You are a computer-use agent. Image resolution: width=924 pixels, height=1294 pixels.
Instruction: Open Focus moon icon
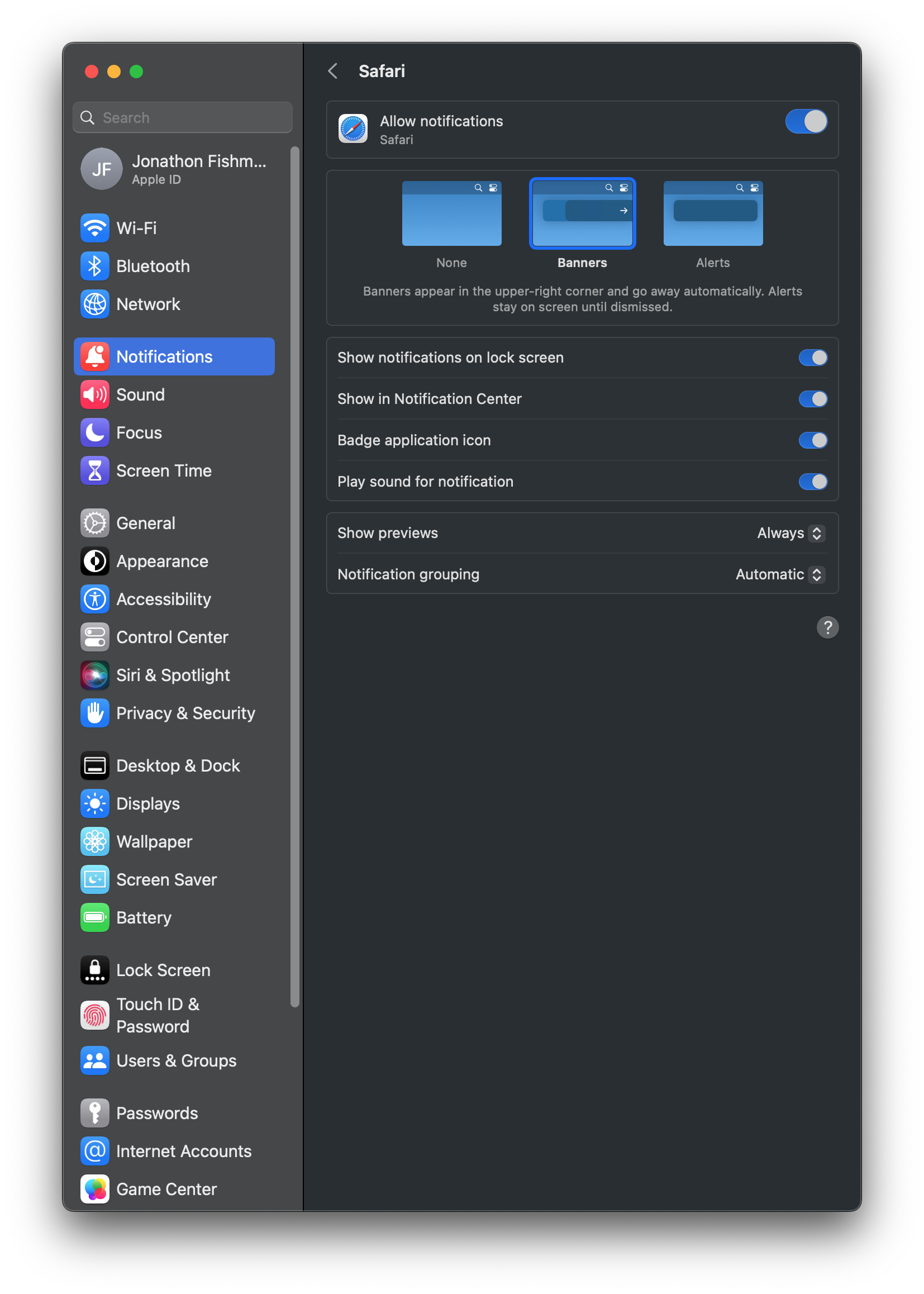(94, 433)
